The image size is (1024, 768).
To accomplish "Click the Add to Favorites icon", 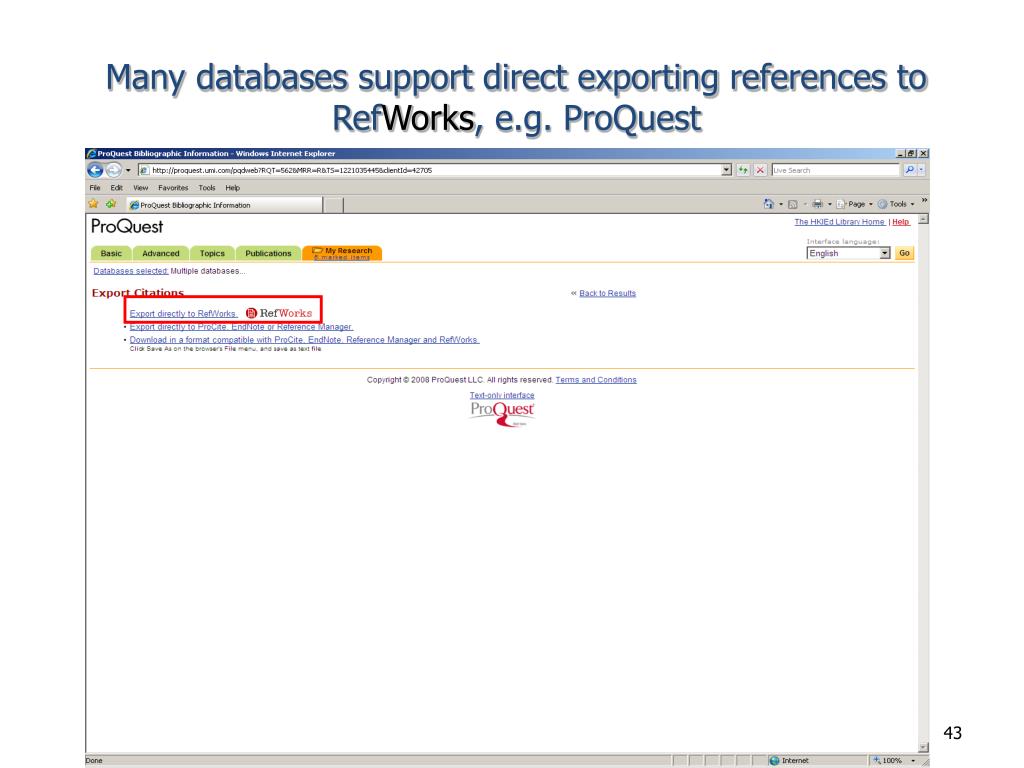I will coord(111,204).
